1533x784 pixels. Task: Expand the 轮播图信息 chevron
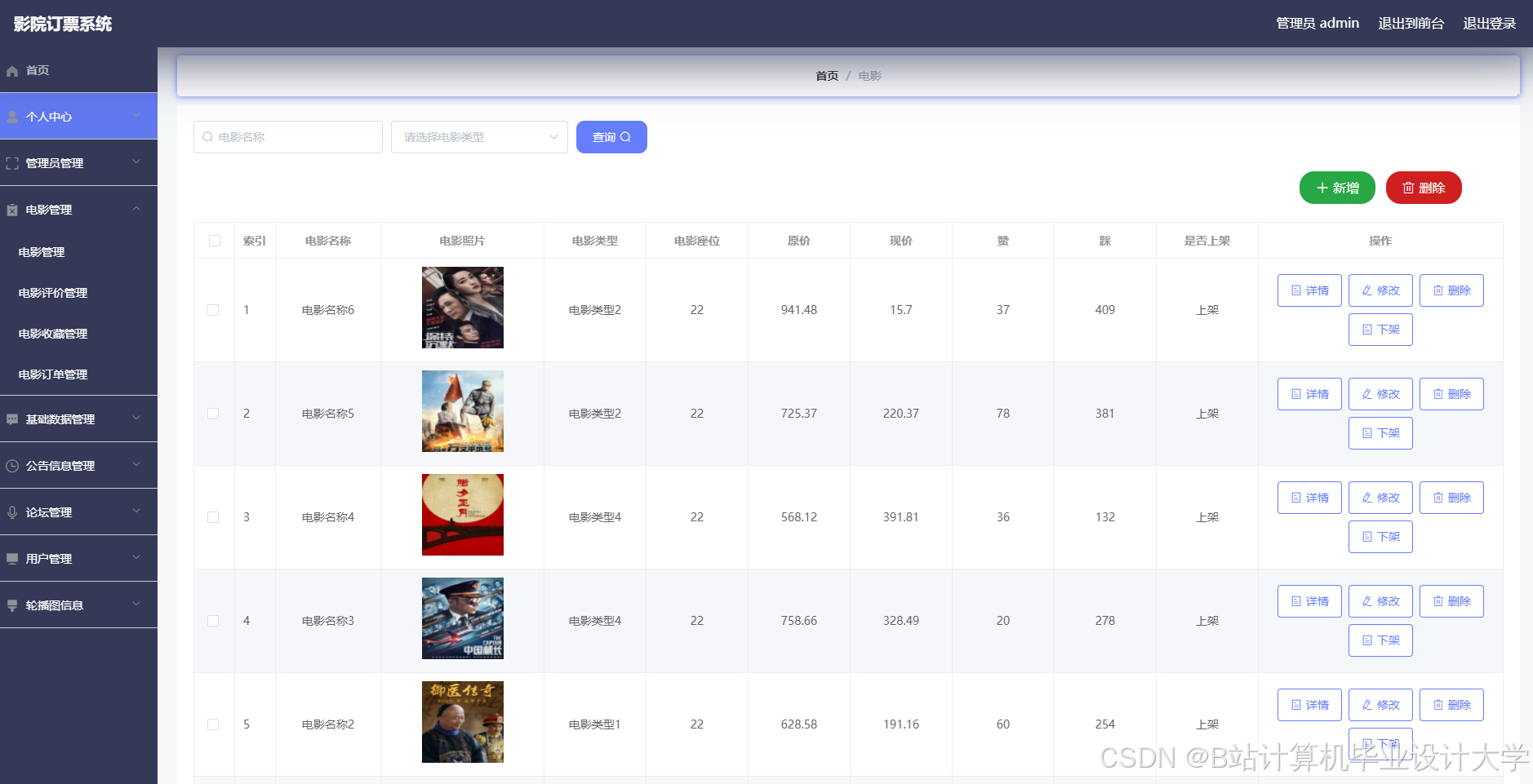pos(136,605)
